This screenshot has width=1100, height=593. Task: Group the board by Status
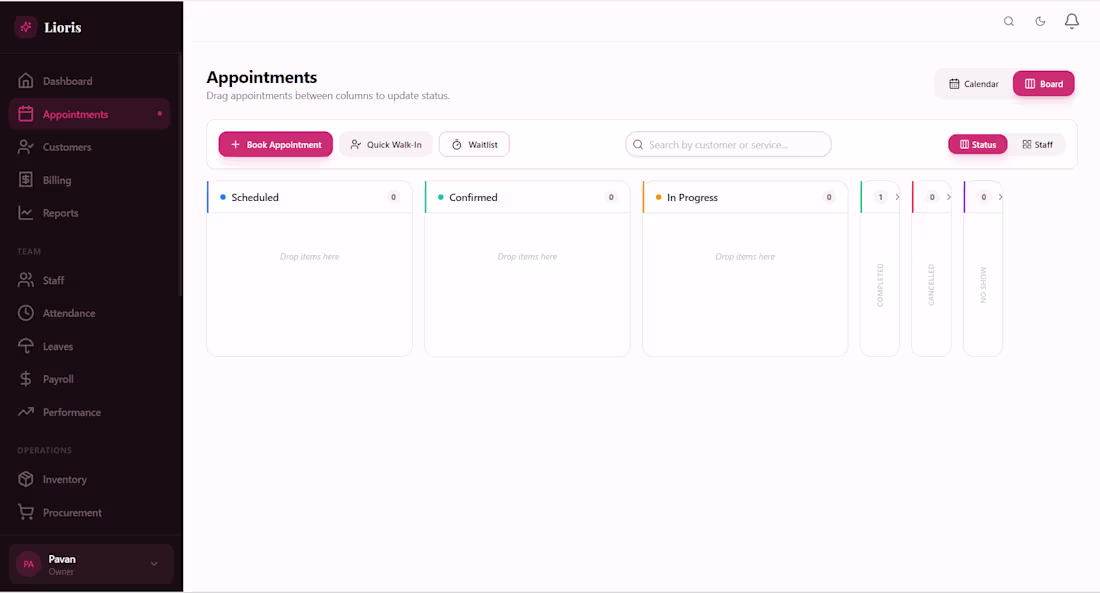tap(978, 145)
